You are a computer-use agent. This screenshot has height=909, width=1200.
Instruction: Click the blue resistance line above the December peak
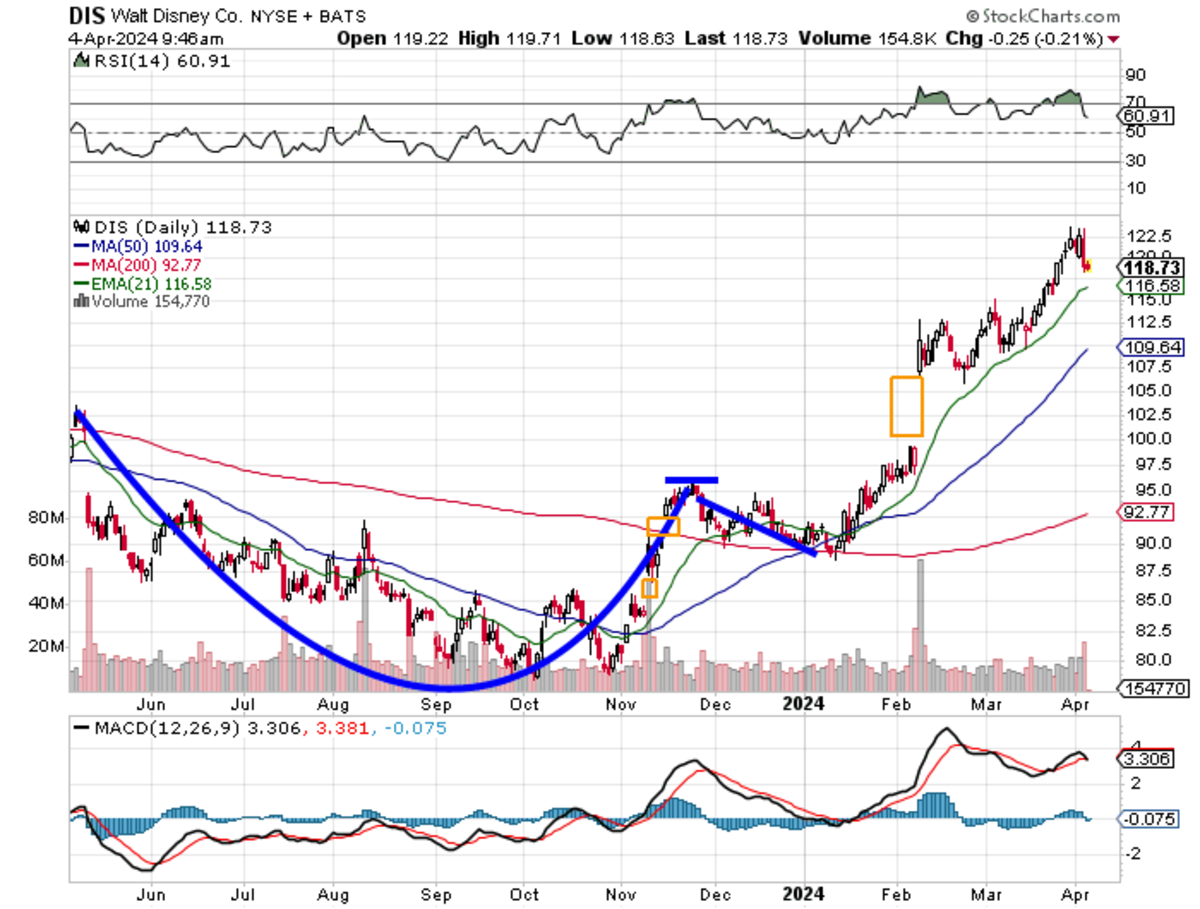tap(692, 478)
